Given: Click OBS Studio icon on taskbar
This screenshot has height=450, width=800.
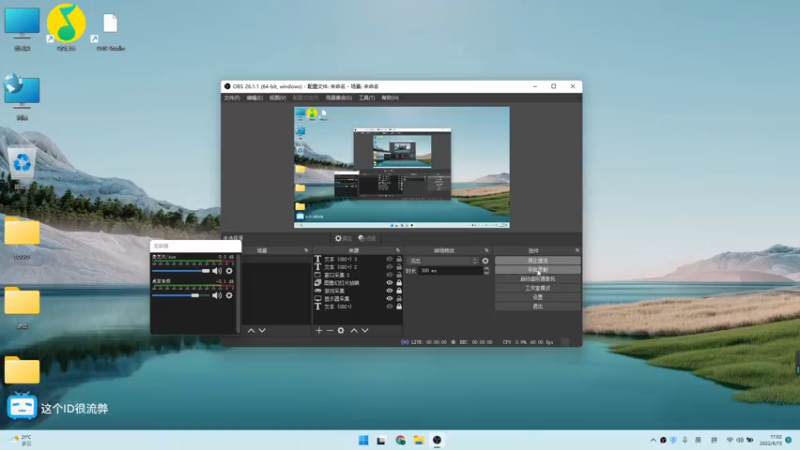Looking at the screenshot, I should click(437, 440).
